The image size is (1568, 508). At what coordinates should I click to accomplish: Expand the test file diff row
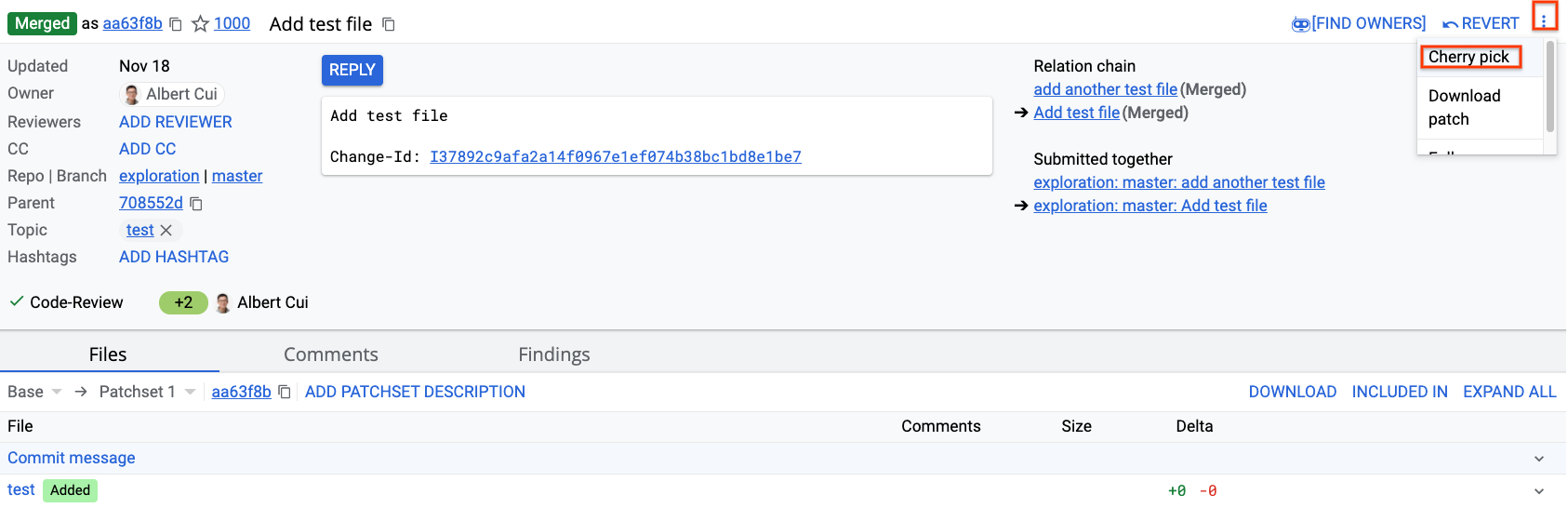pyautogui.click(x=1539, y=490)
